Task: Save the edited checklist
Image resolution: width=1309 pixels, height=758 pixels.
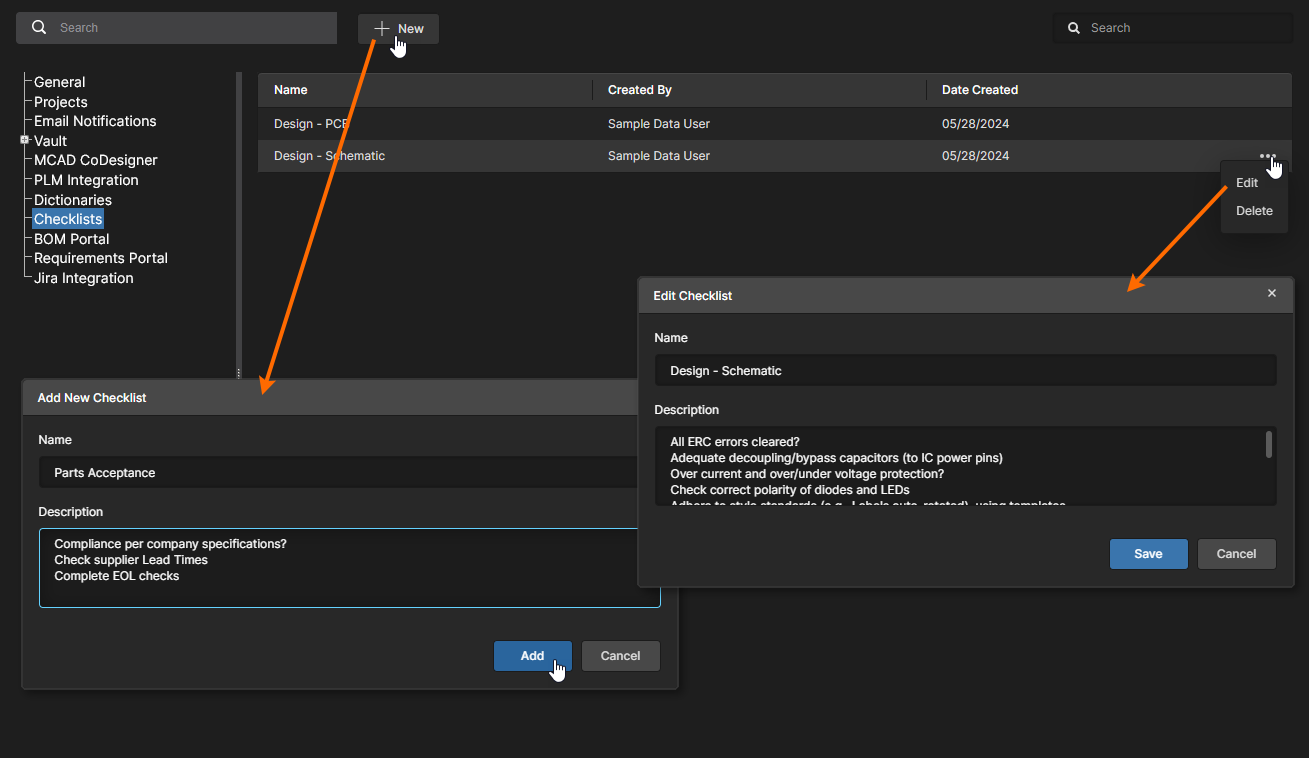Action: [1148, 554]
